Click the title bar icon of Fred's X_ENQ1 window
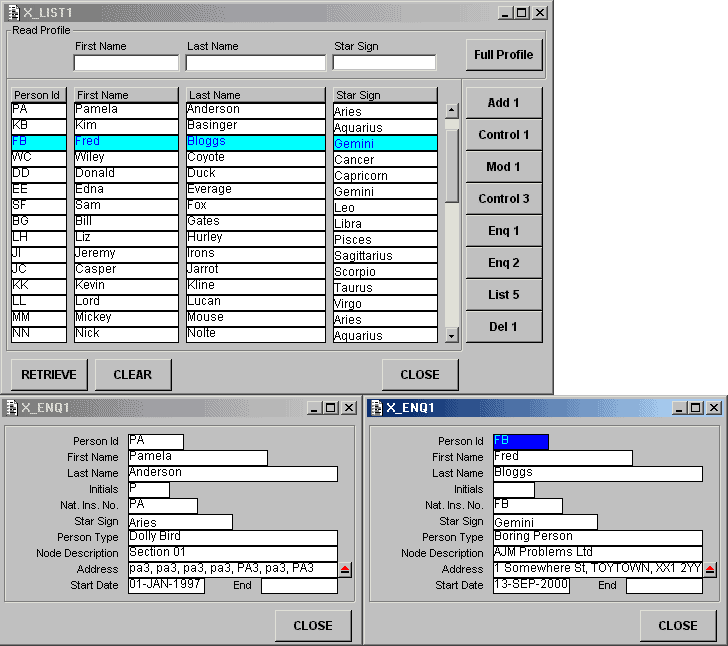Viewport: 728px width, 646px height. click(376, 408)
